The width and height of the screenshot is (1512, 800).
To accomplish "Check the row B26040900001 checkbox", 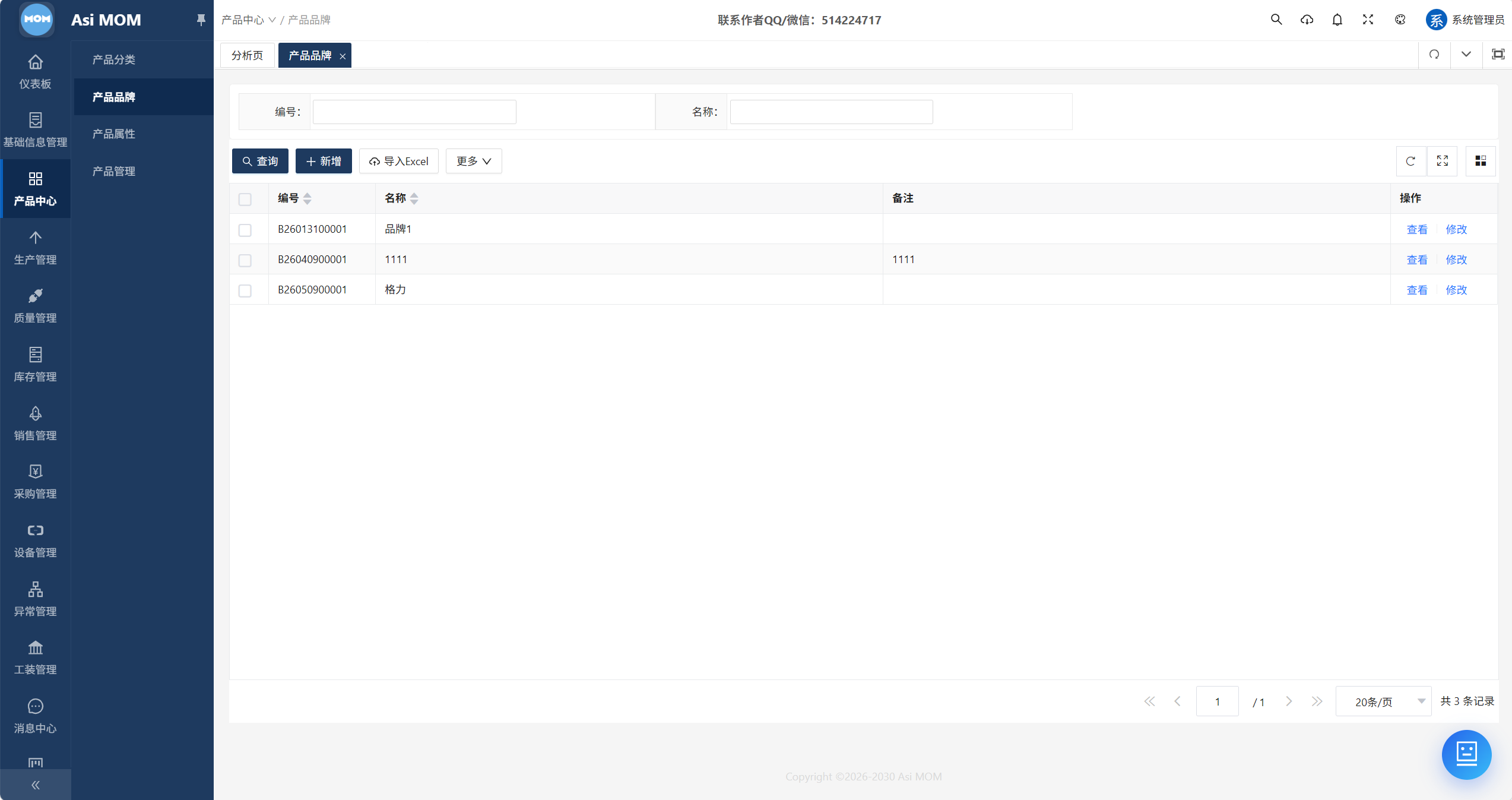I will [245, 260].
